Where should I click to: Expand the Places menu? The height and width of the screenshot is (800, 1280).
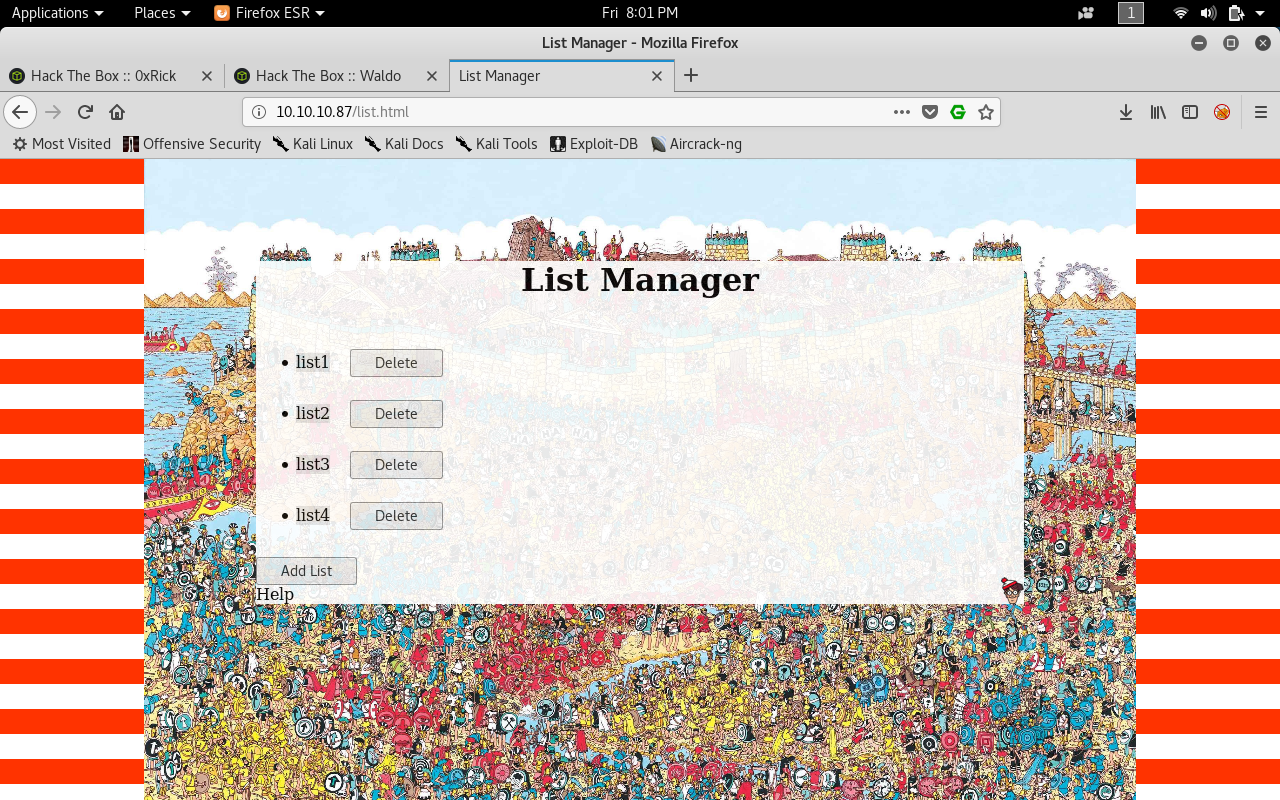point(162,12)
